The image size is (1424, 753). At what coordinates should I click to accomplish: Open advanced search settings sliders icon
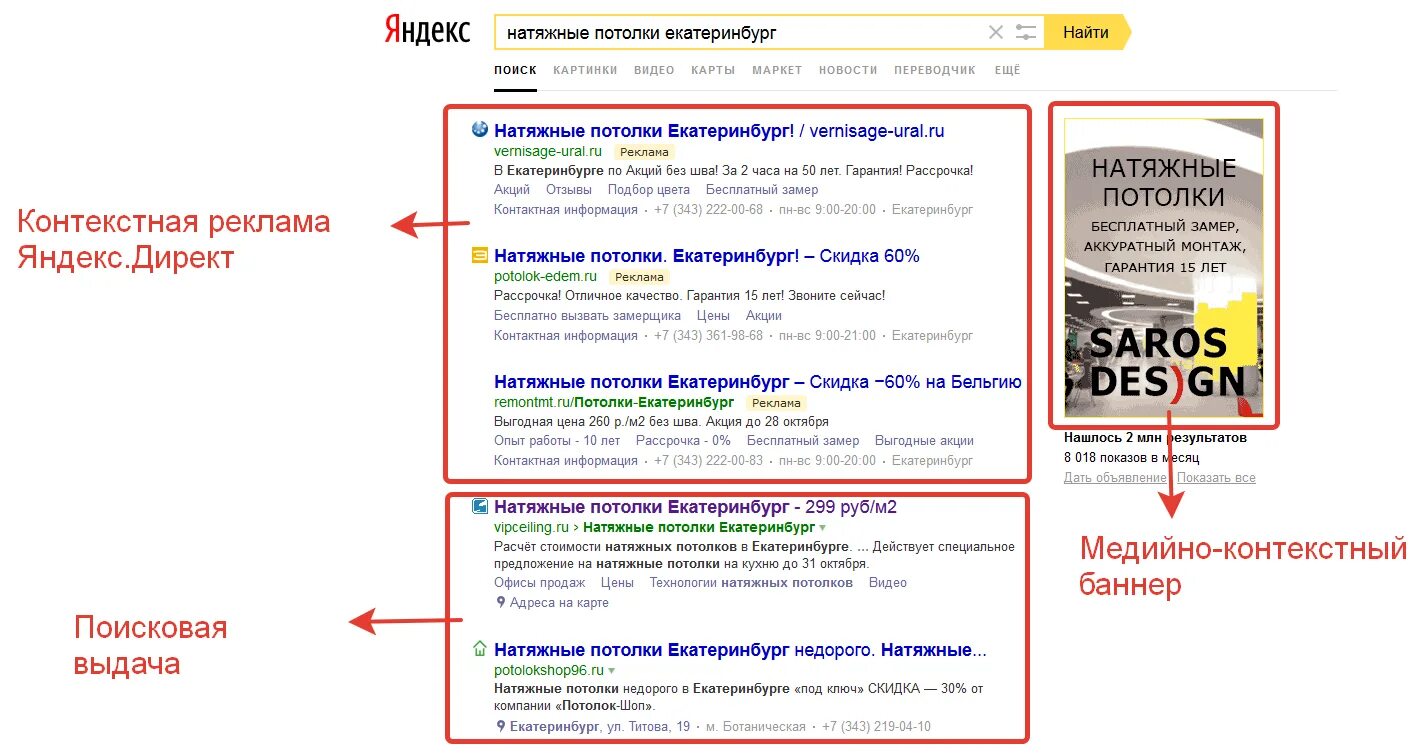1026,32
